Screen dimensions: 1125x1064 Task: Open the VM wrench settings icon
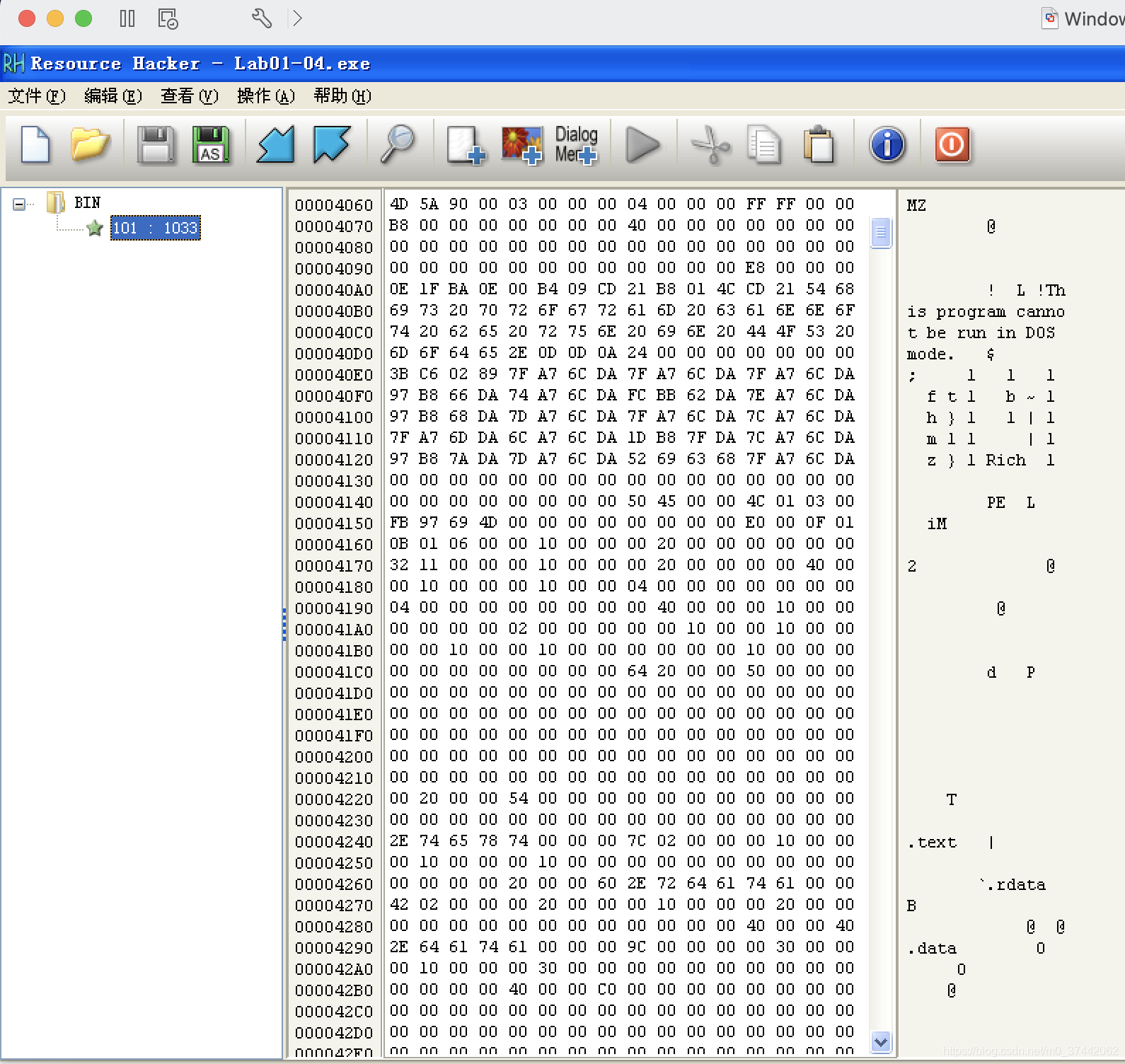click(262, 18)
